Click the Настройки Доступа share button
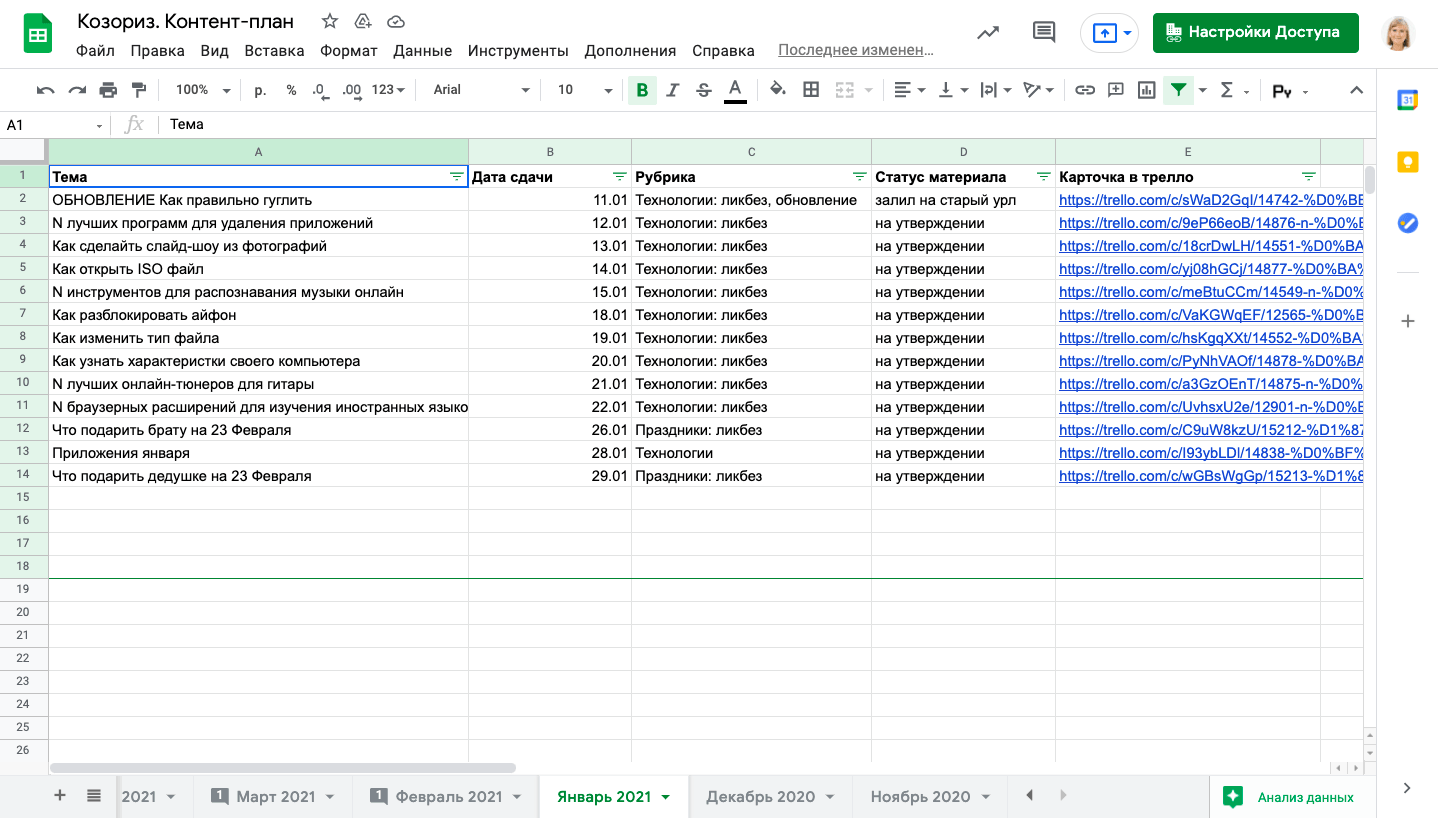The image size is (1438, 818). tap(1255, 32)
